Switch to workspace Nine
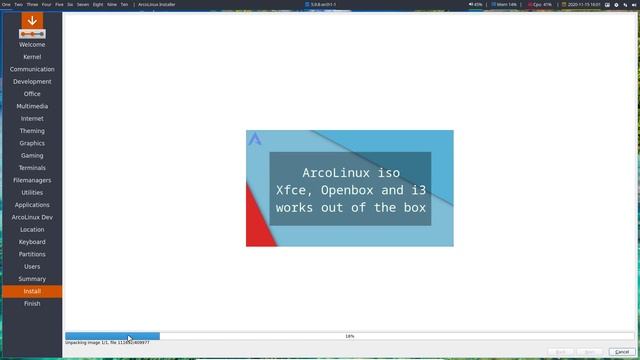This screenshot has height=360, width=640. click(112, 4)
